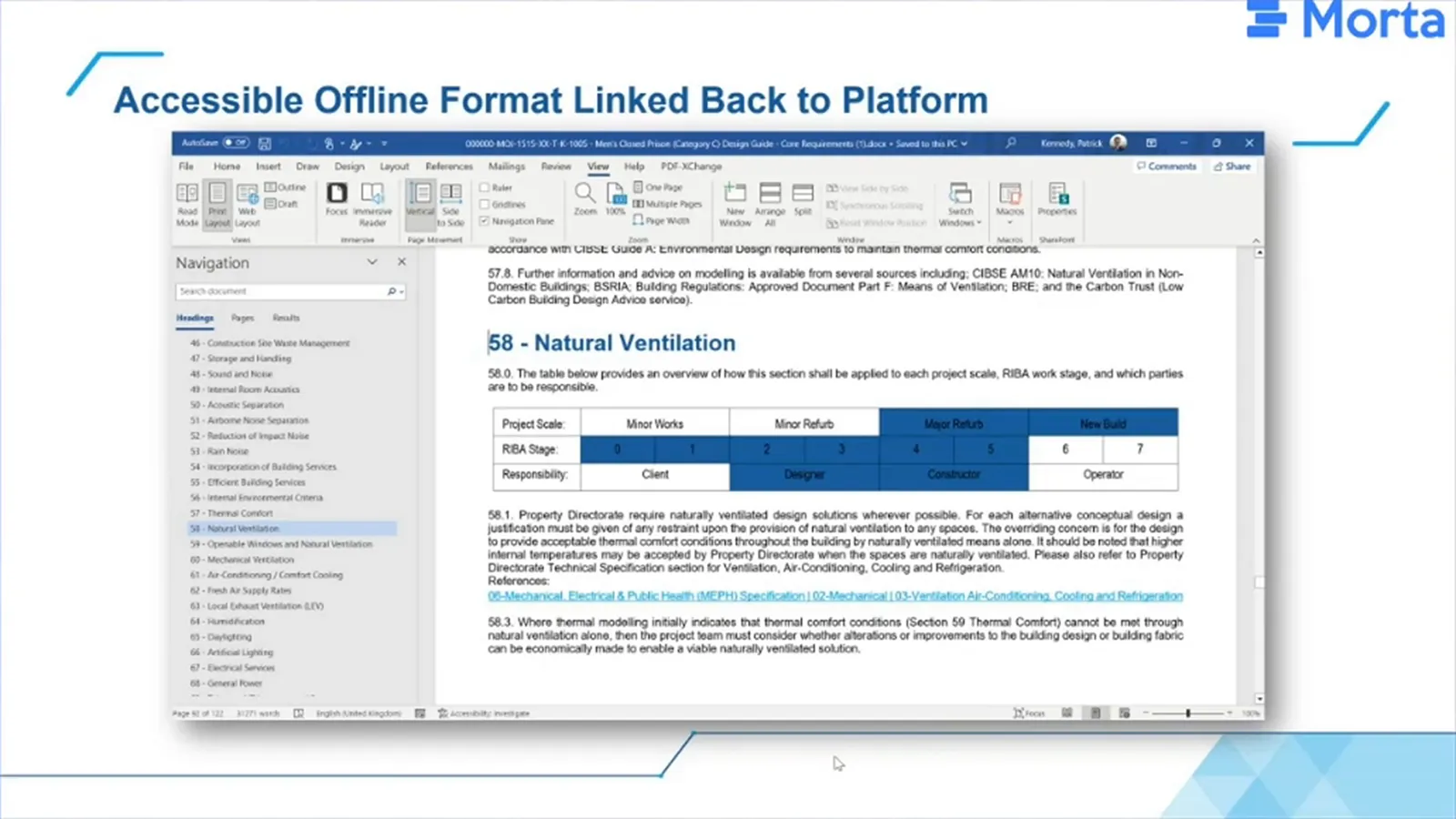Set zoom to 100%
The width and height of the screenshot is (1456, 819).
(616, 199)
